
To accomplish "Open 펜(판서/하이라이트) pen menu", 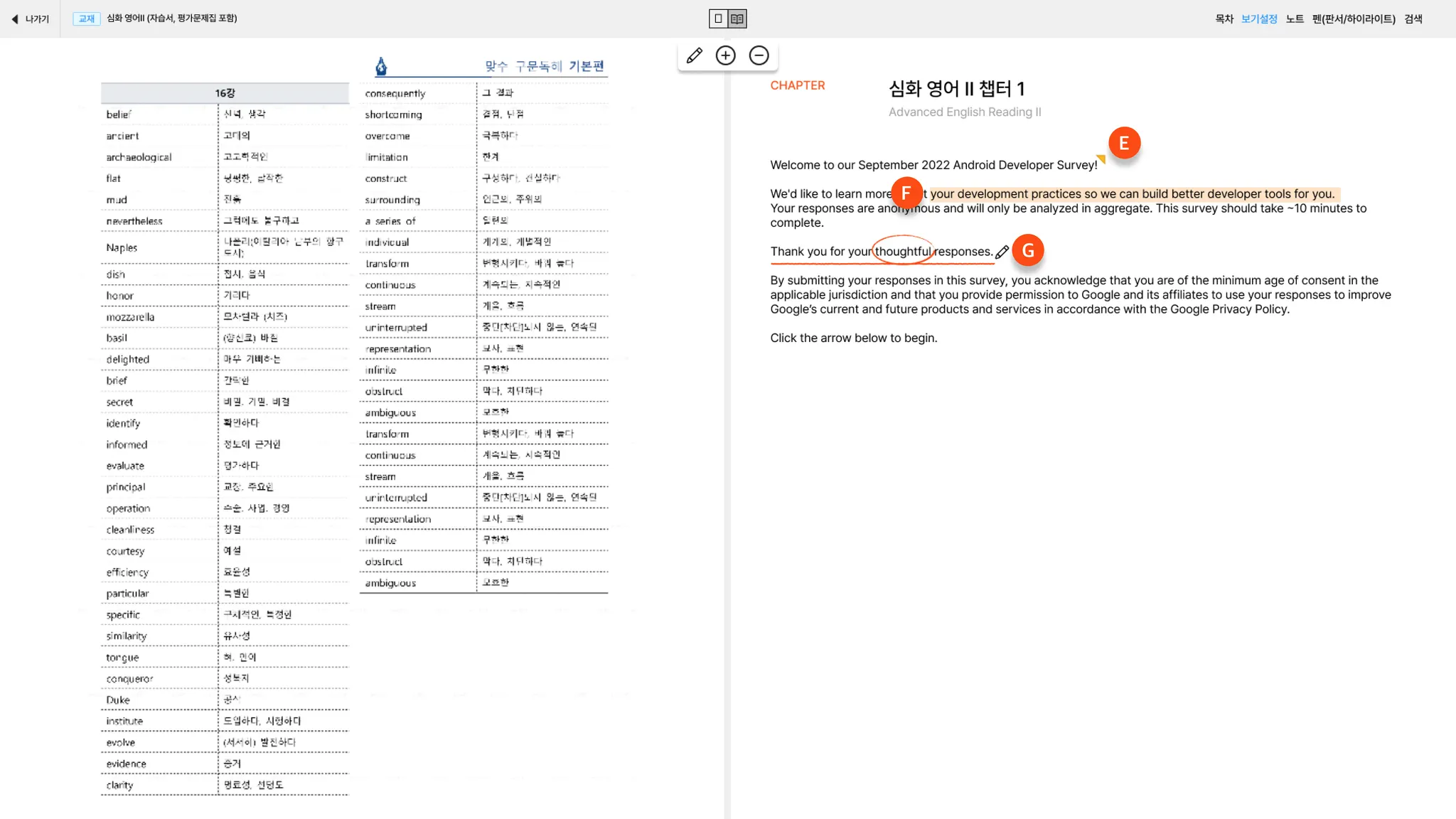I will 1353,19.
